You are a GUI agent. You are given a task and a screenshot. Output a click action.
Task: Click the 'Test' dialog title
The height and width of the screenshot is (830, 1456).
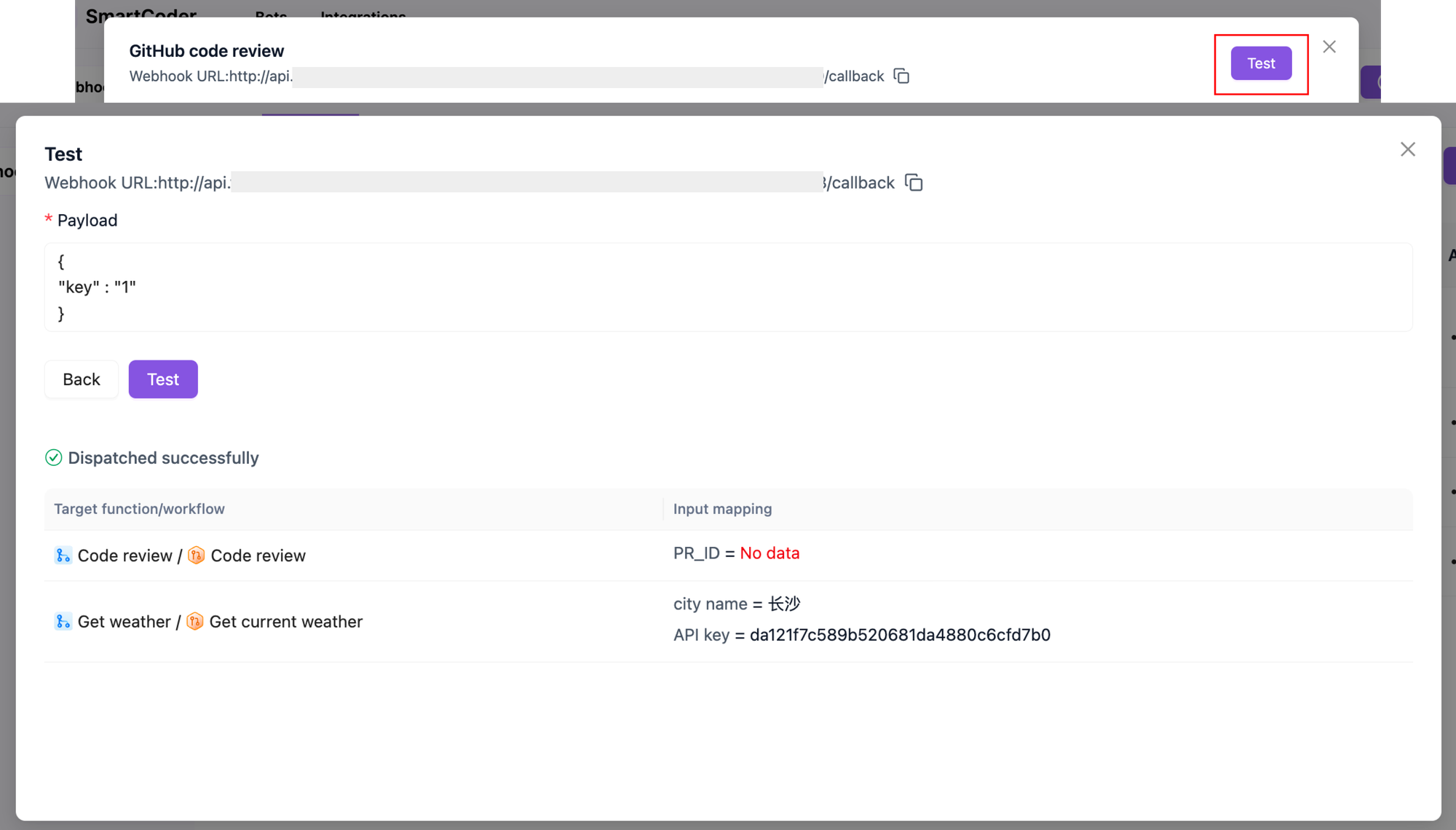63,154
